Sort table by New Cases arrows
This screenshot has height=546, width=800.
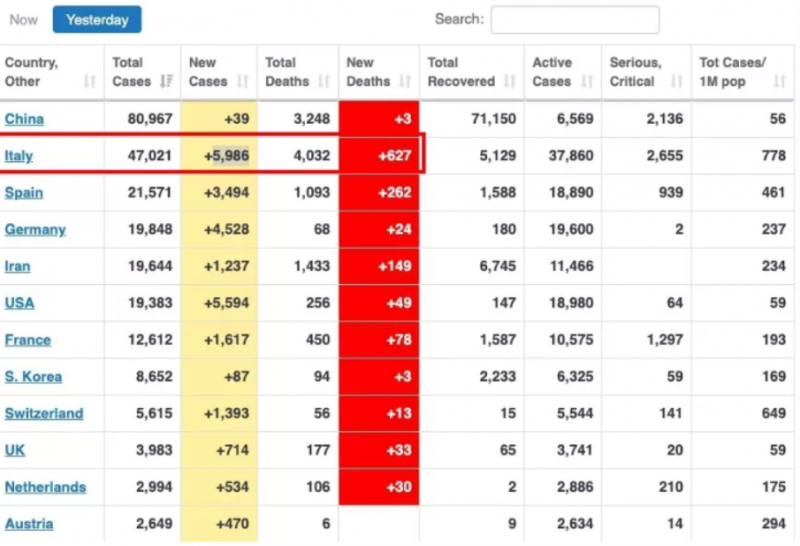click(x=243, y=82)
